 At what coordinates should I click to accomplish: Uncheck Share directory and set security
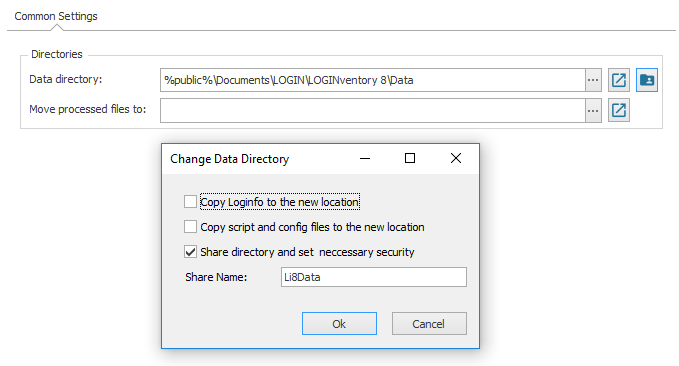coord(191,252)
